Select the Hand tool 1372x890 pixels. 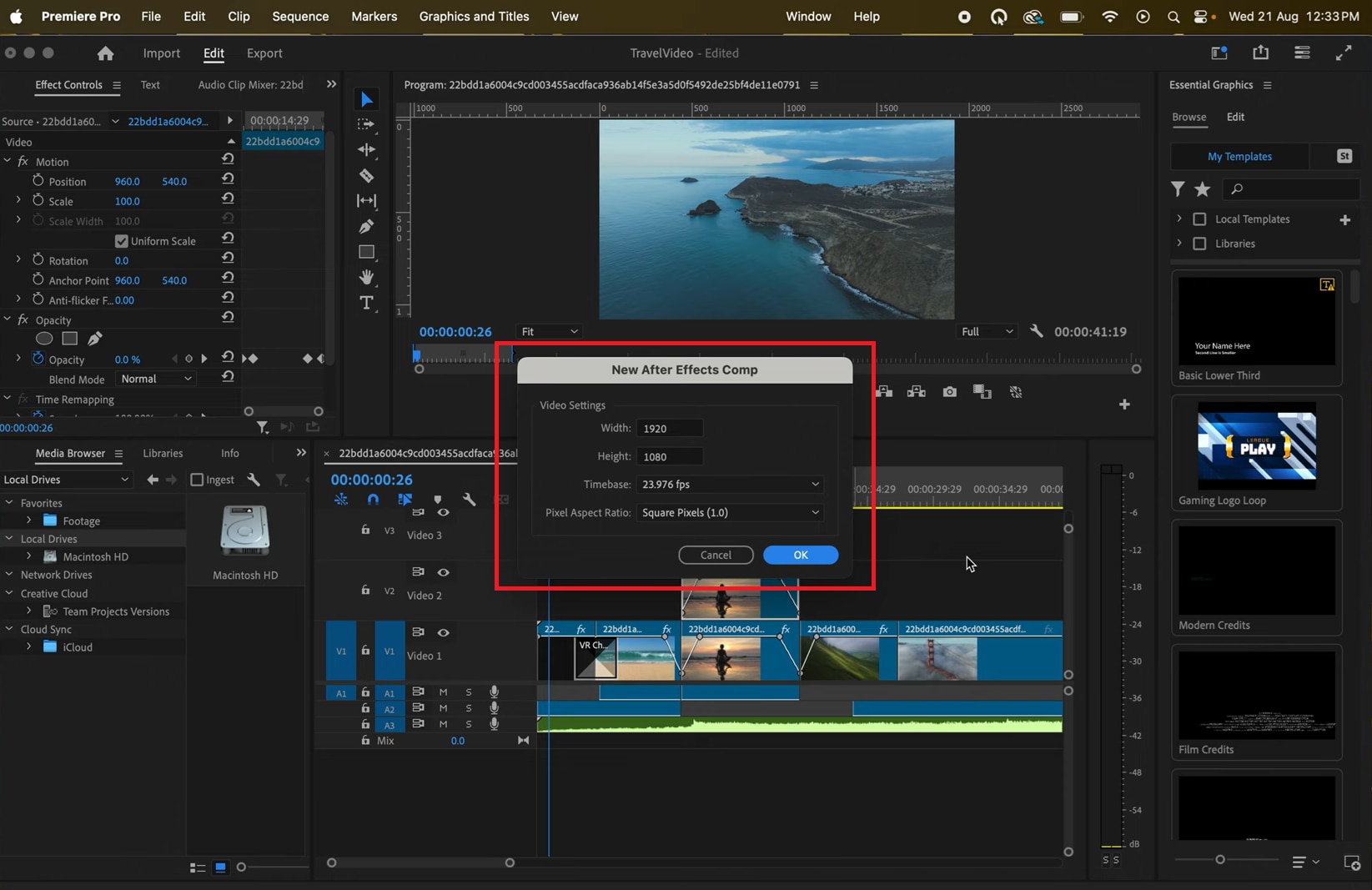pos(366,277)
